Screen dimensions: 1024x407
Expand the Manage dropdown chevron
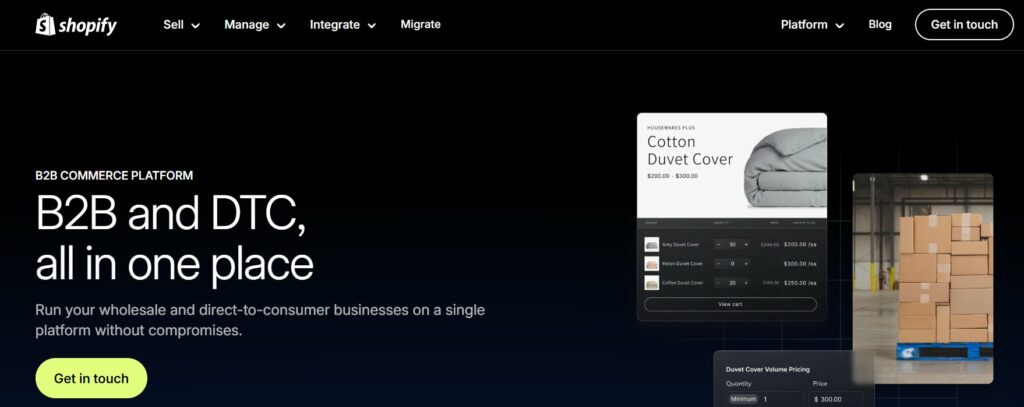[x=281, y=25]
